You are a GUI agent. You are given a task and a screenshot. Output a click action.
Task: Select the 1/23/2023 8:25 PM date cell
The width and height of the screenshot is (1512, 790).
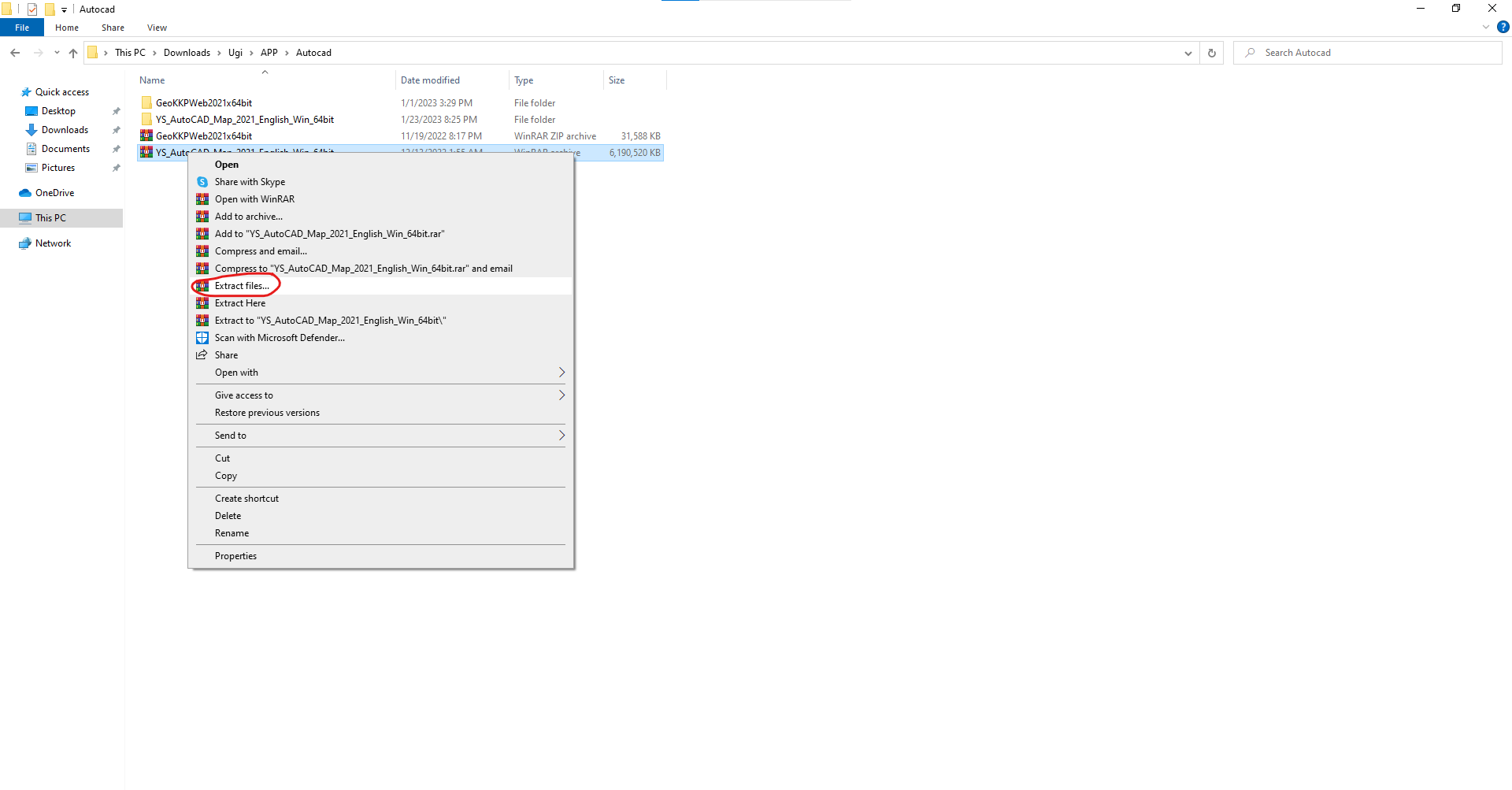coord(439,120)
